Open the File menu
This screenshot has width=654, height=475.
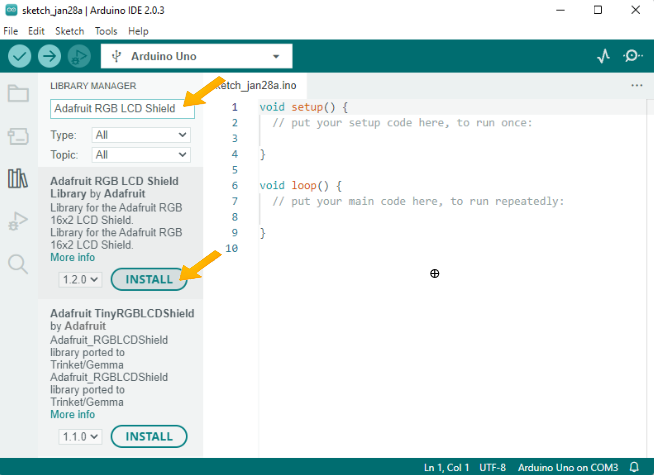[x=10, y=31]
